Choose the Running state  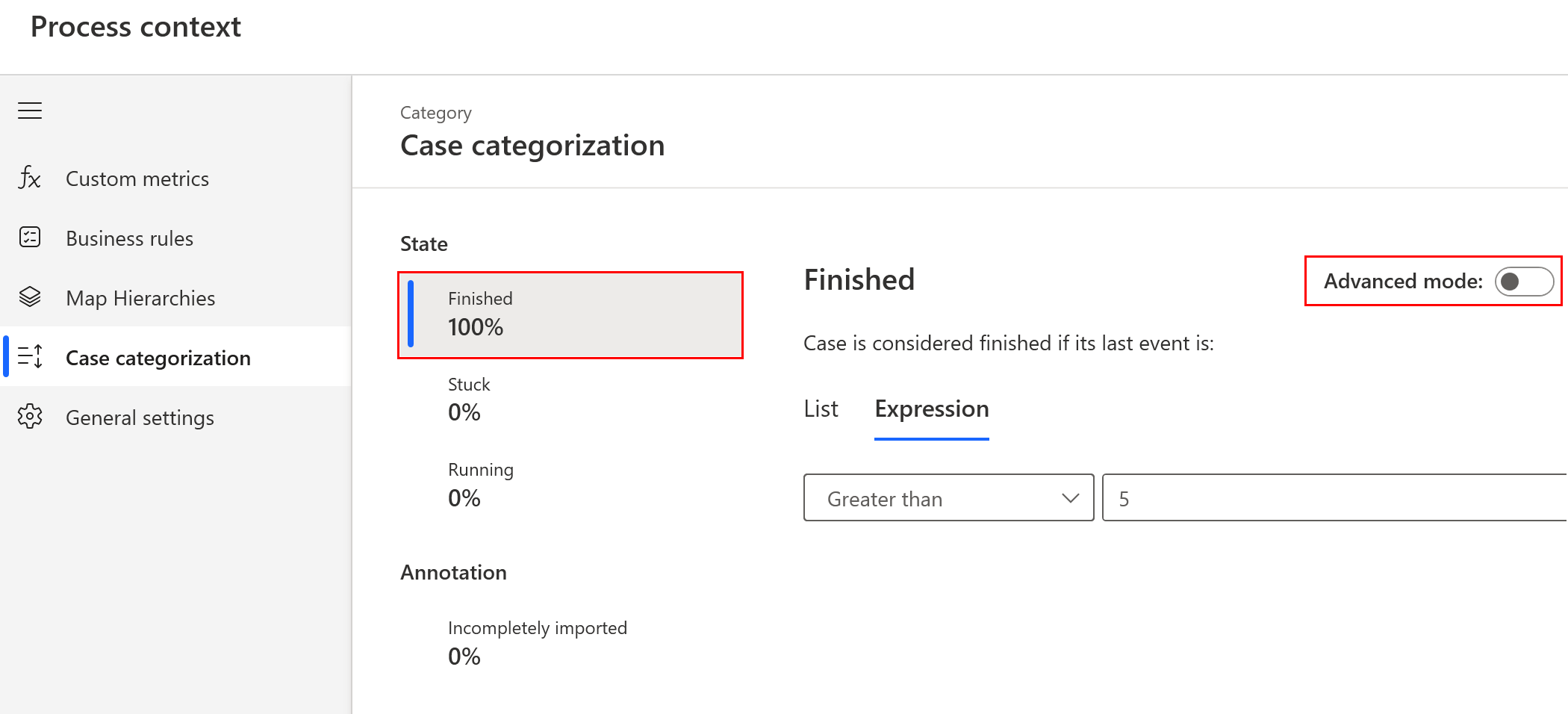[x=480, y=485]
